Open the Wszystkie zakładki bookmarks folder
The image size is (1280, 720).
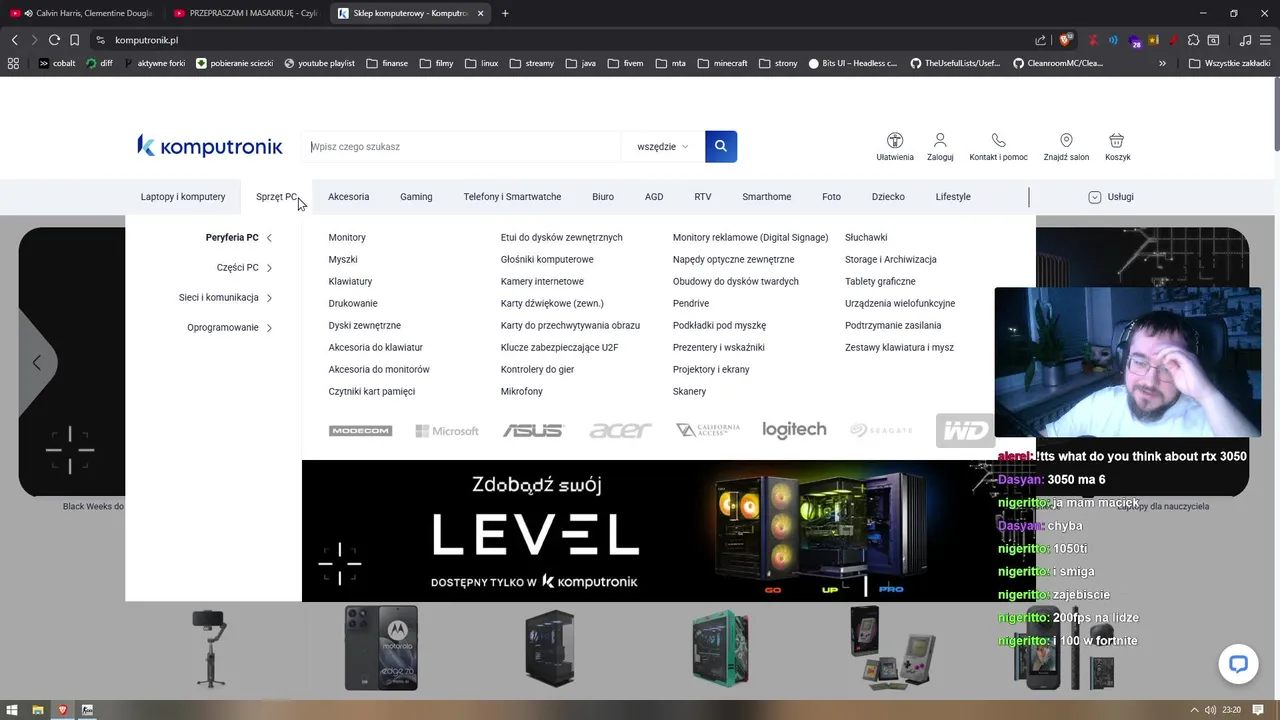pyautogui.click(x=1230, y=63)
